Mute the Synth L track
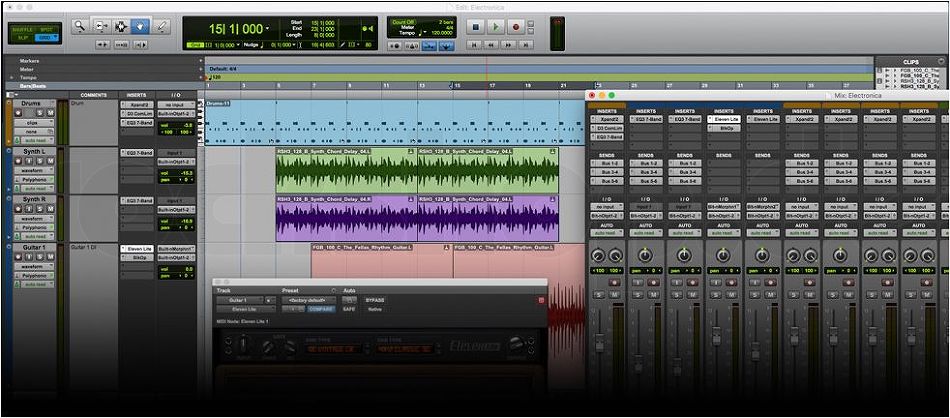The image size is (950, 418). [x=52, y=161]
